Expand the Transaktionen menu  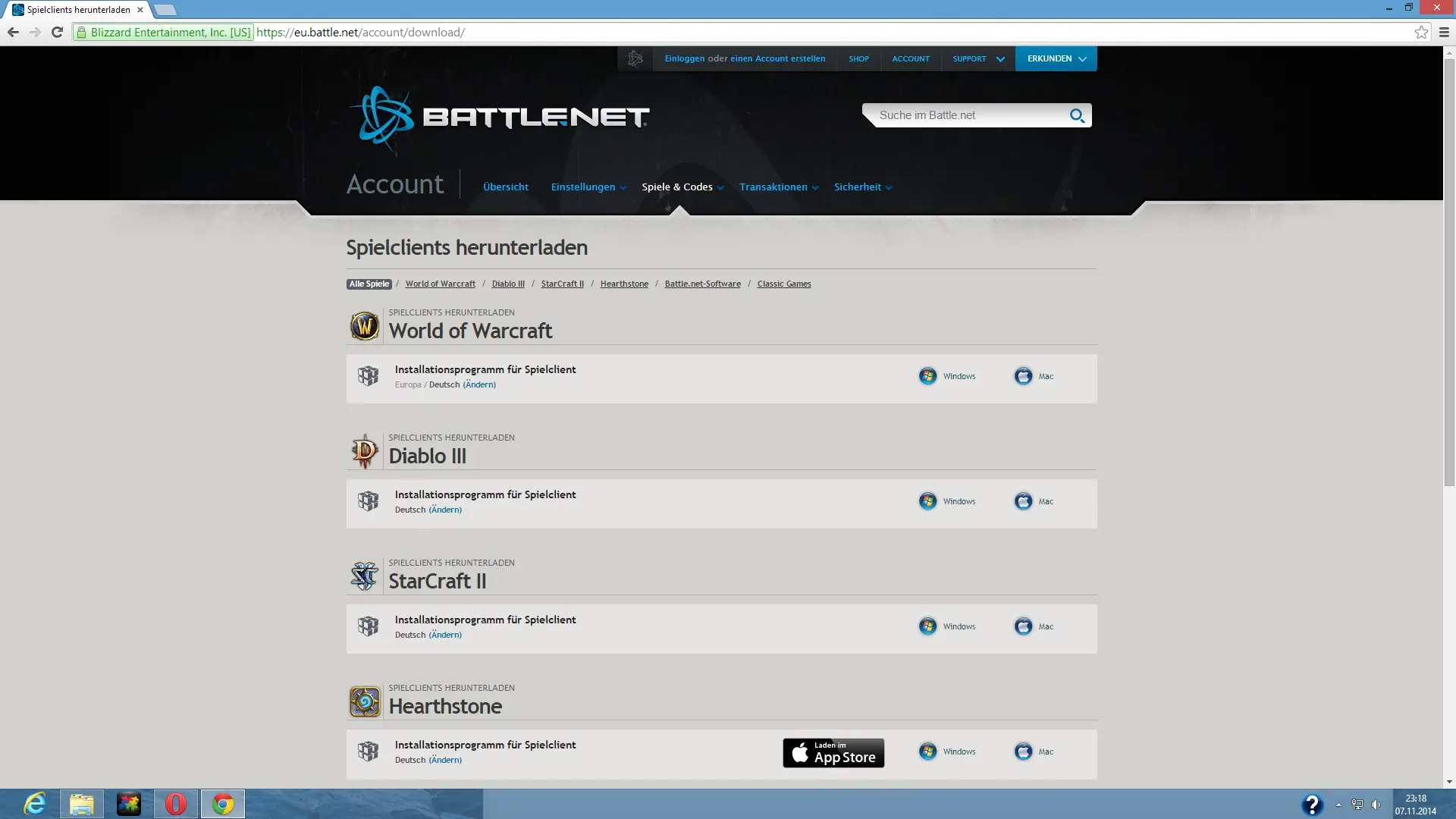click(779, 187)
